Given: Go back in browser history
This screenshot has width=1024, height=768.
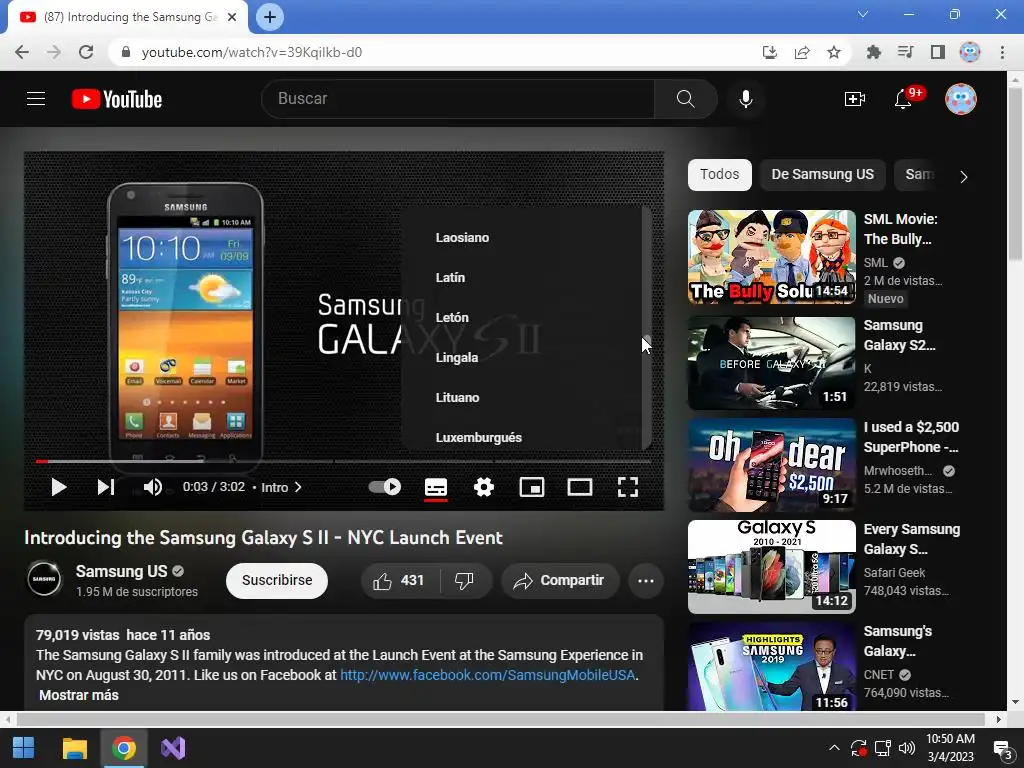Looking at the screenshot, I should click(22, 52).
